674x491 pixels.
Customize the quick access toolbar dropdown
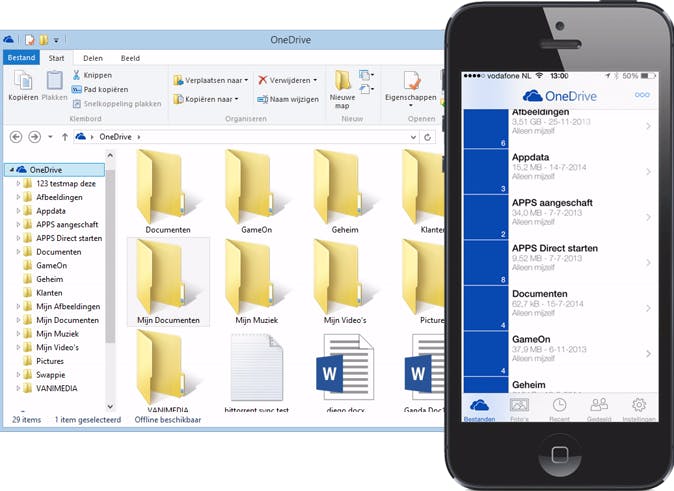click(56, 40)
